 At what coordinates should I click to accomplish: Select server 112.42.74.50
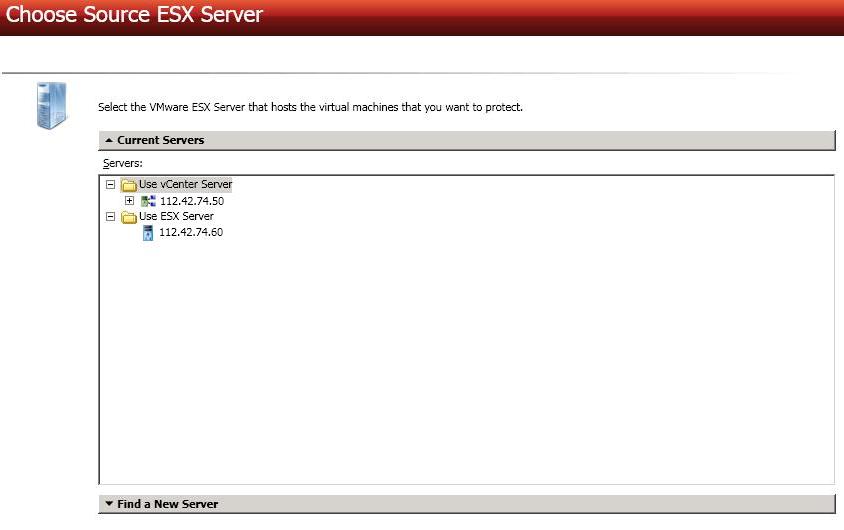click(x=192, y=201)
